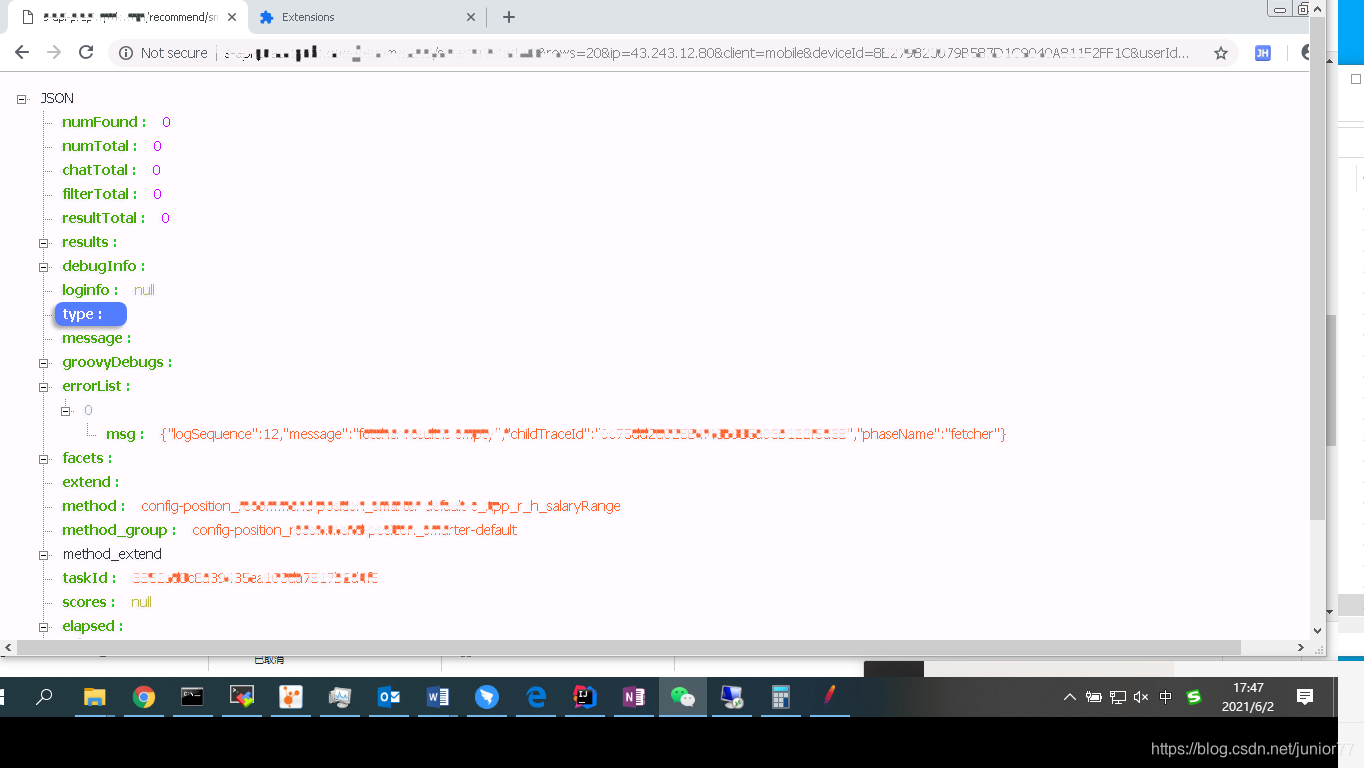Click the JH extension icon near the address bar
Viewport: 1364px width, 768px height.
[x=1262, y=53]
